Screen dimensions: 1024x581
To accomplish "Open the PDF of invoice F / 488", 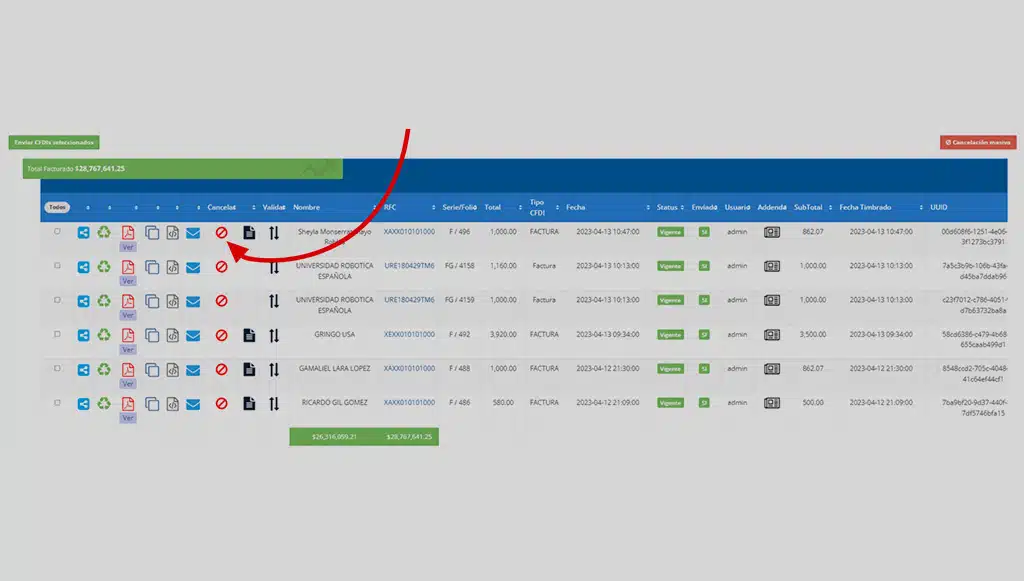I will coord(127,369).
